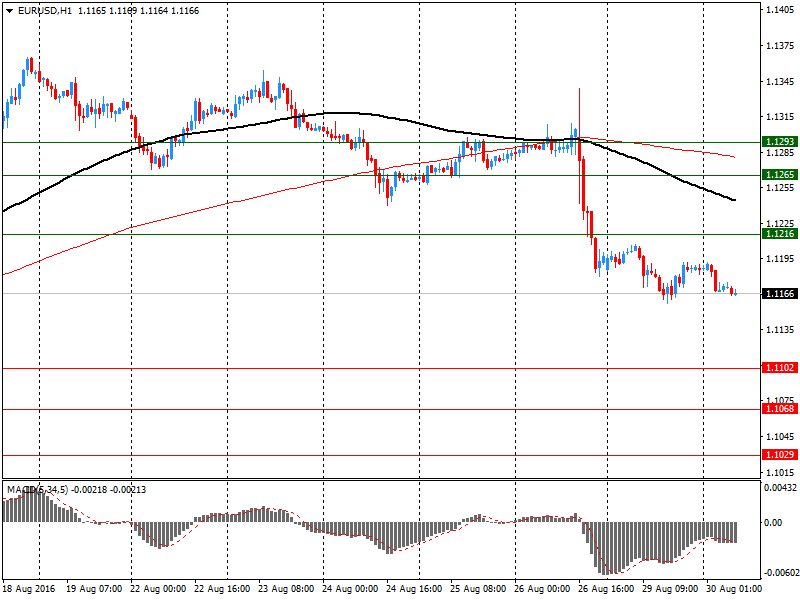Click the 23 Aug 08:00 time label
800x600 pixels.
[286, 589]
